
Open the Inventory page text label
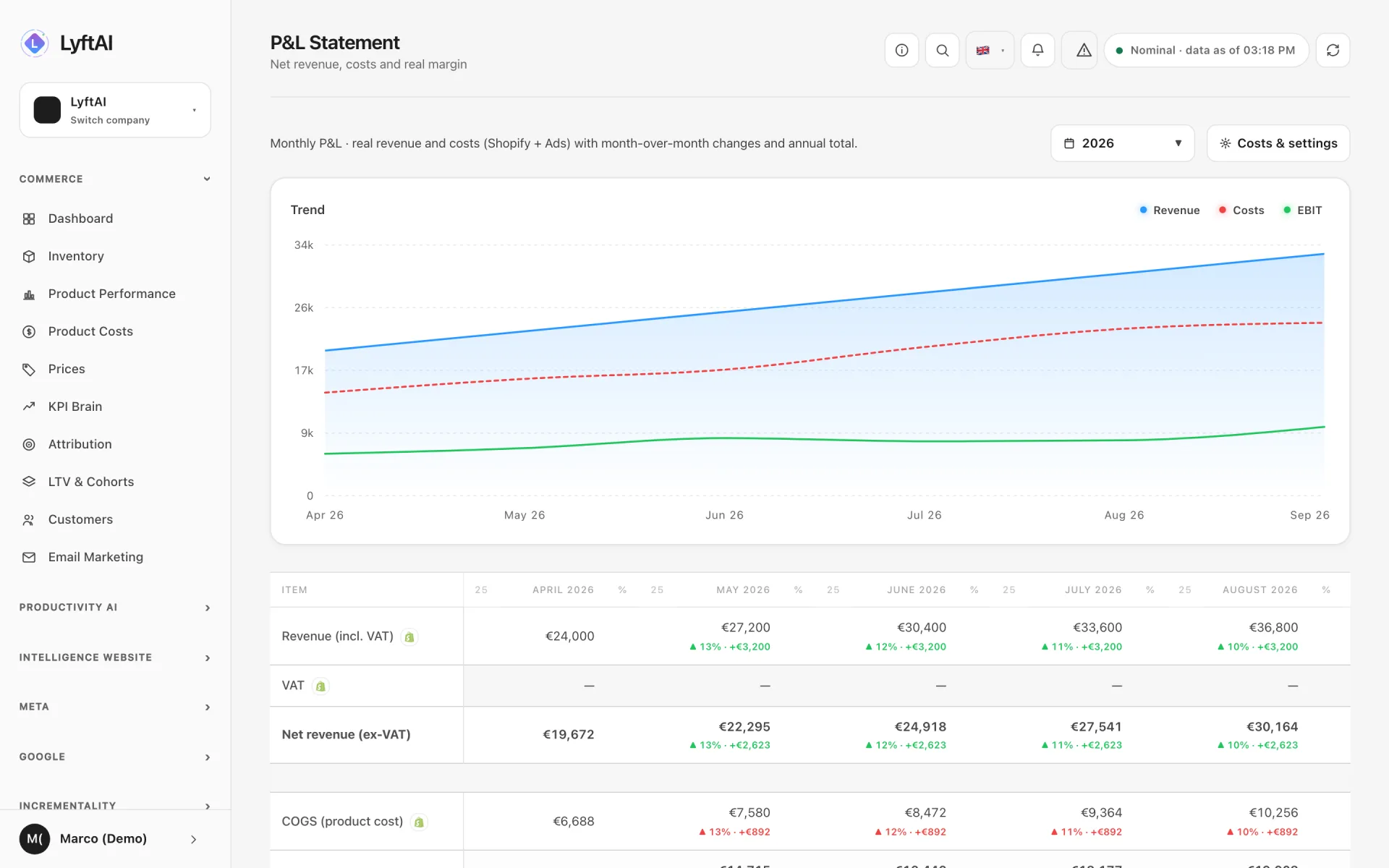coord(76,256)
